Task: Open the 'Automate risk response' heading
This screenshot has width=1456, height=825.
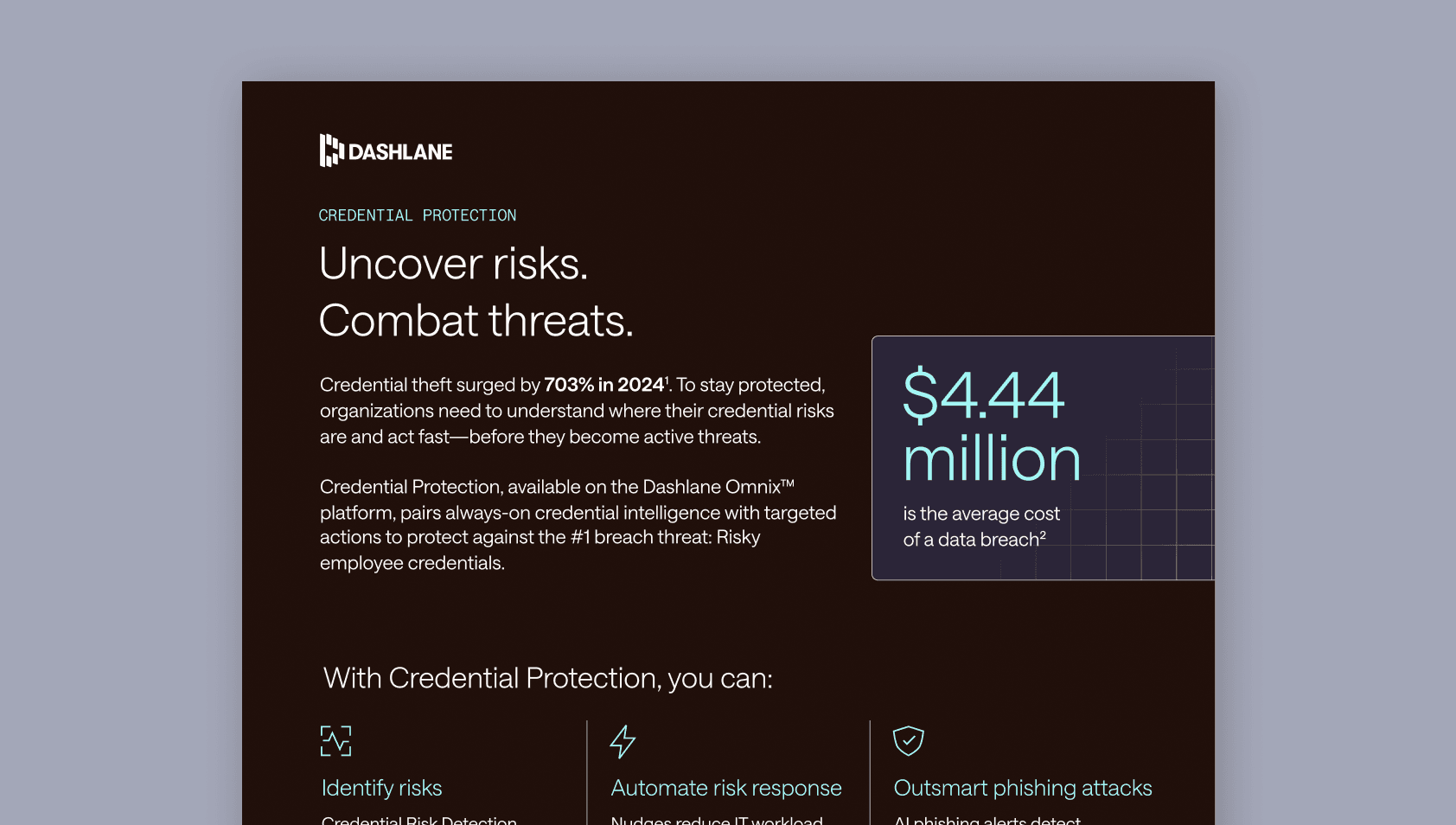Action: [725, 788]
